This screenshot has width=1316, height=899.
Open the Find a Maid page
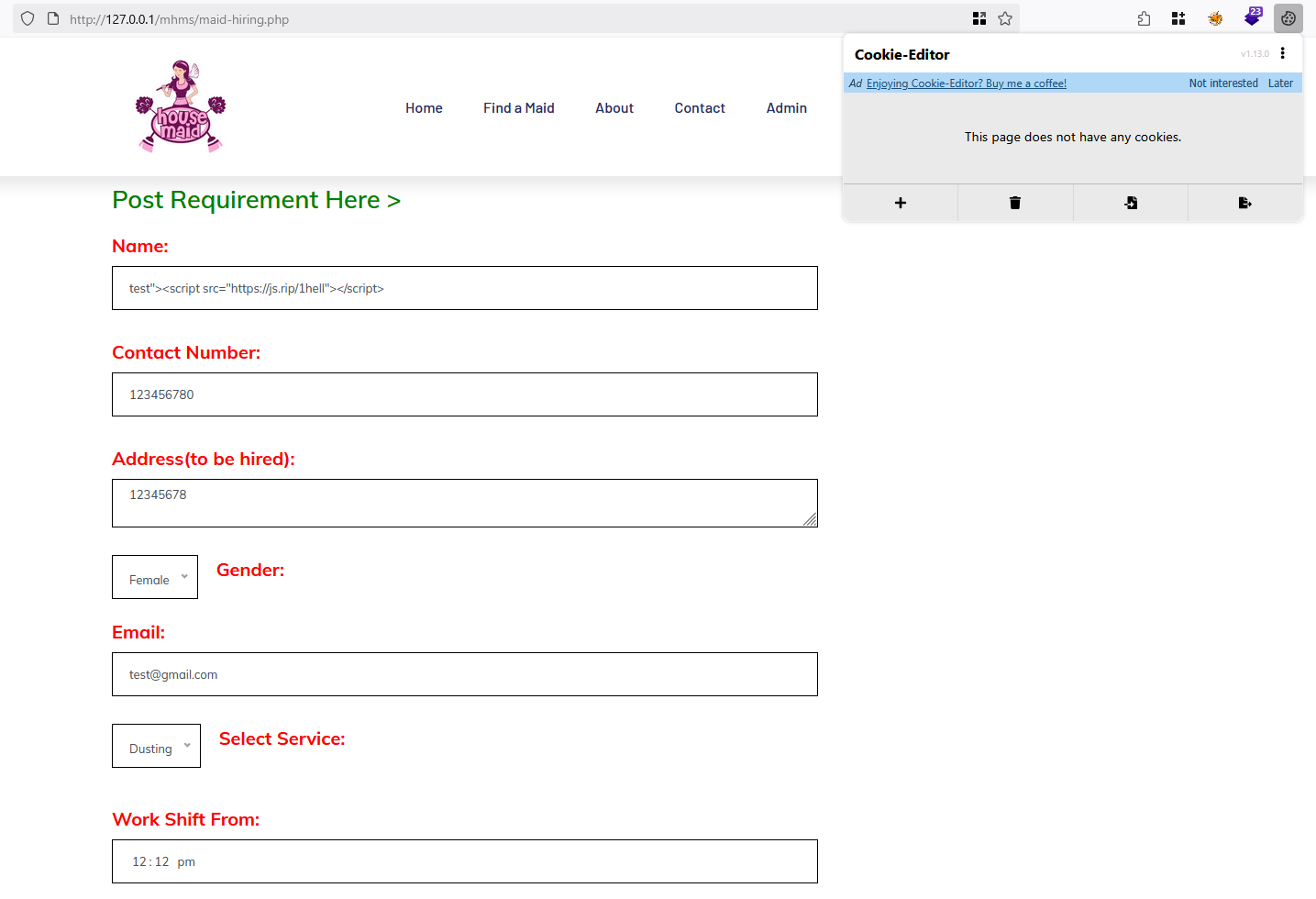pyautogui.click(x=519, y=108)
